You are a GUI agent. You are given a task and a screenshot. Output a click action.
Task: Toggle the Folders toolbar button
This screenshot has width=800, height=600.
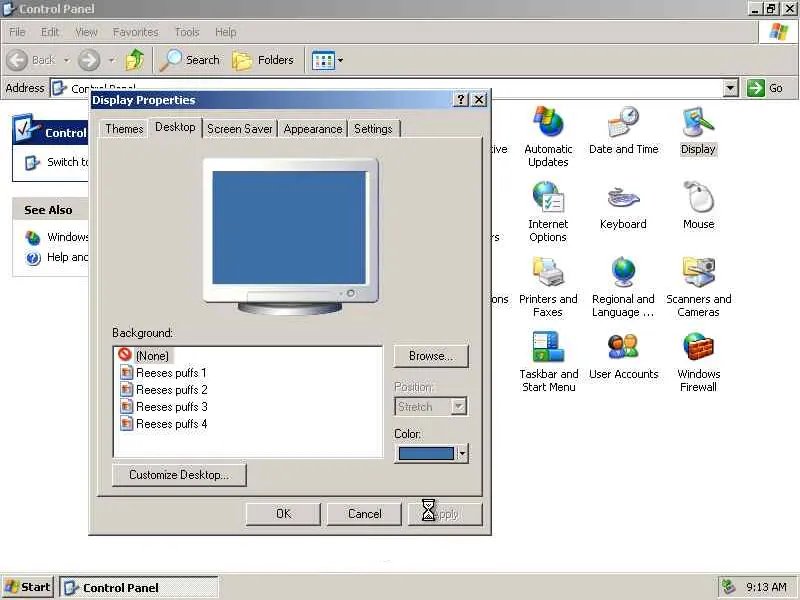pyautogui.click(x=263, y=60)
